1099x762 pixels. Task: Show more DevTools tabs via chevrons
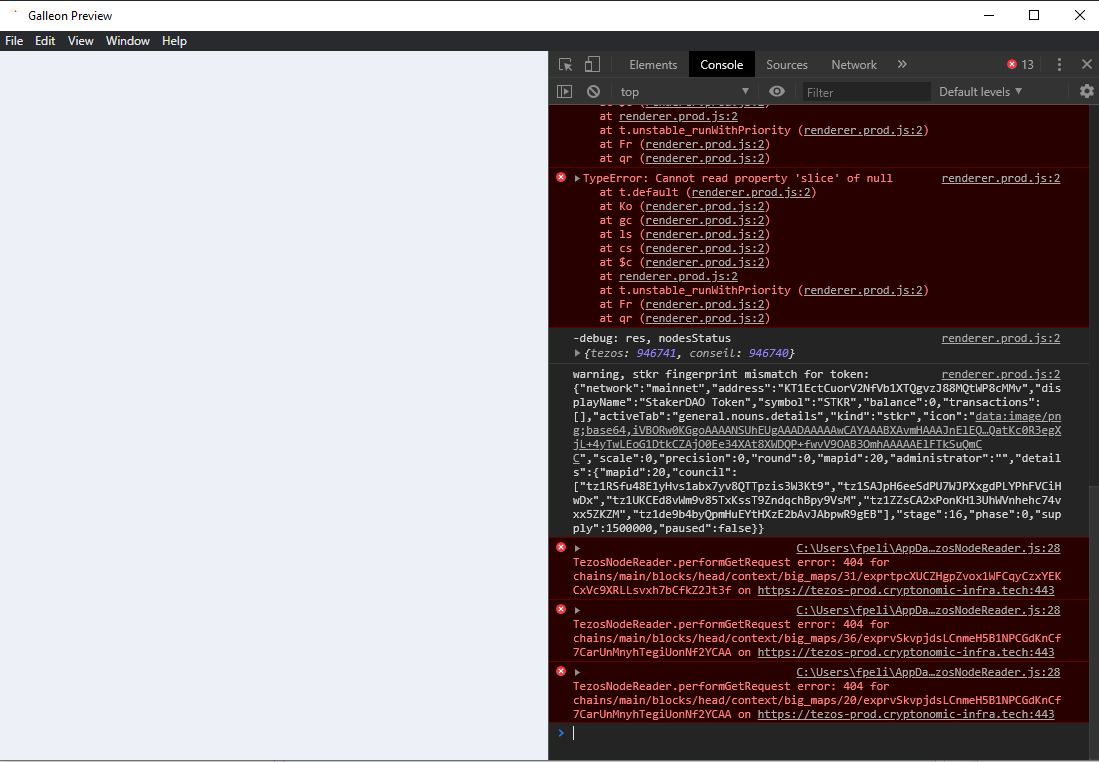tap(902, 64)
